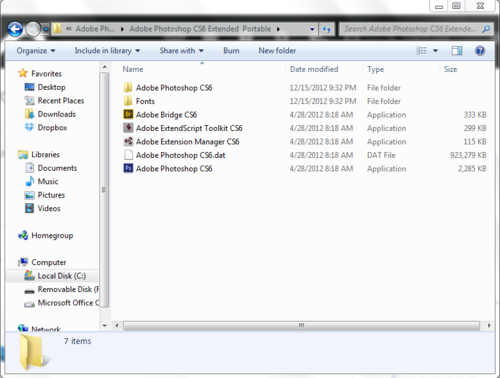Image resolution: width=500 pixels, height=378 pixels.
Task: Expand the arrow after Adobe Ph... breadcrumb
Action: pyautogui.click(x=122, y=29)
